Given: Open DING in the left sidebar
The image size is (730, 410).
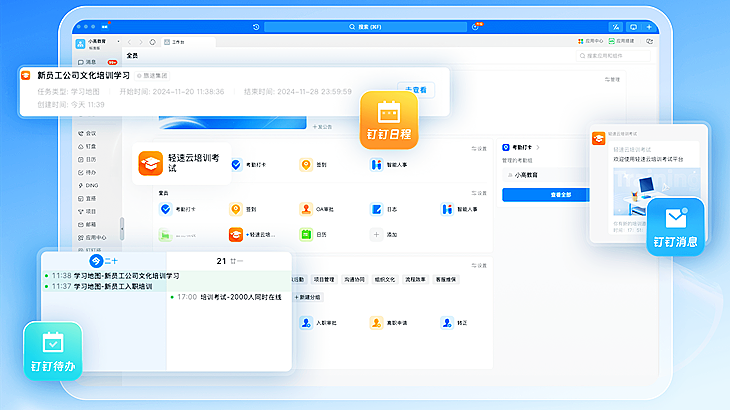Looking at the screenshot, I should point(88,186).
